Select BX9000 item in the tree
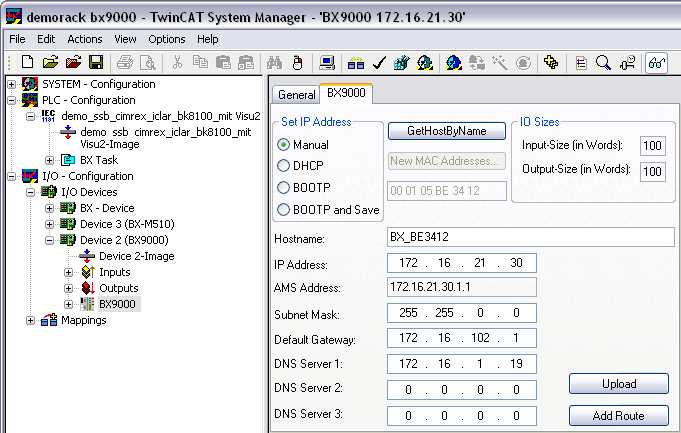Viewport: 681px width, 433px height. pyautogui.click(x=117, y=304)
